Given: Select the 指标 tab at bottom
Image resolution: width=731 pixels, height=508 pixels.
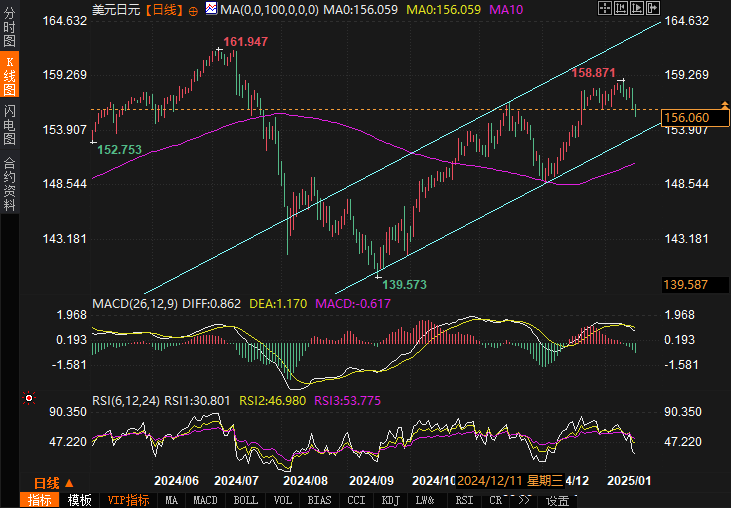Looking at the screenshot, I should [x=40, y=500].
